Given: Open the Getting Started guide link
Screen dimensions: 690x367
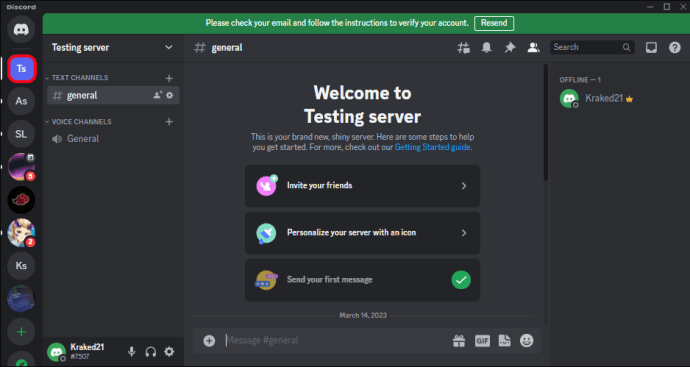Looking at the screenshot, I should [432, 147].
